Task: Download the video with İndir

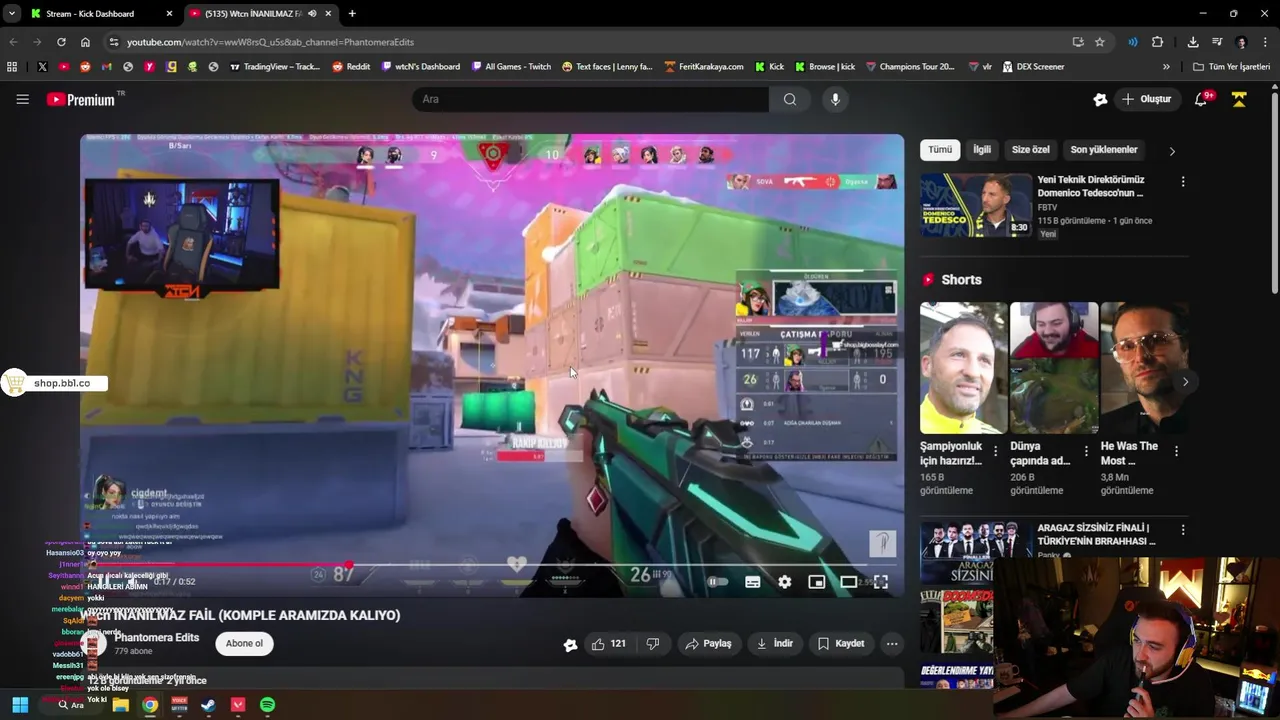Action: [x=775, y=644]
